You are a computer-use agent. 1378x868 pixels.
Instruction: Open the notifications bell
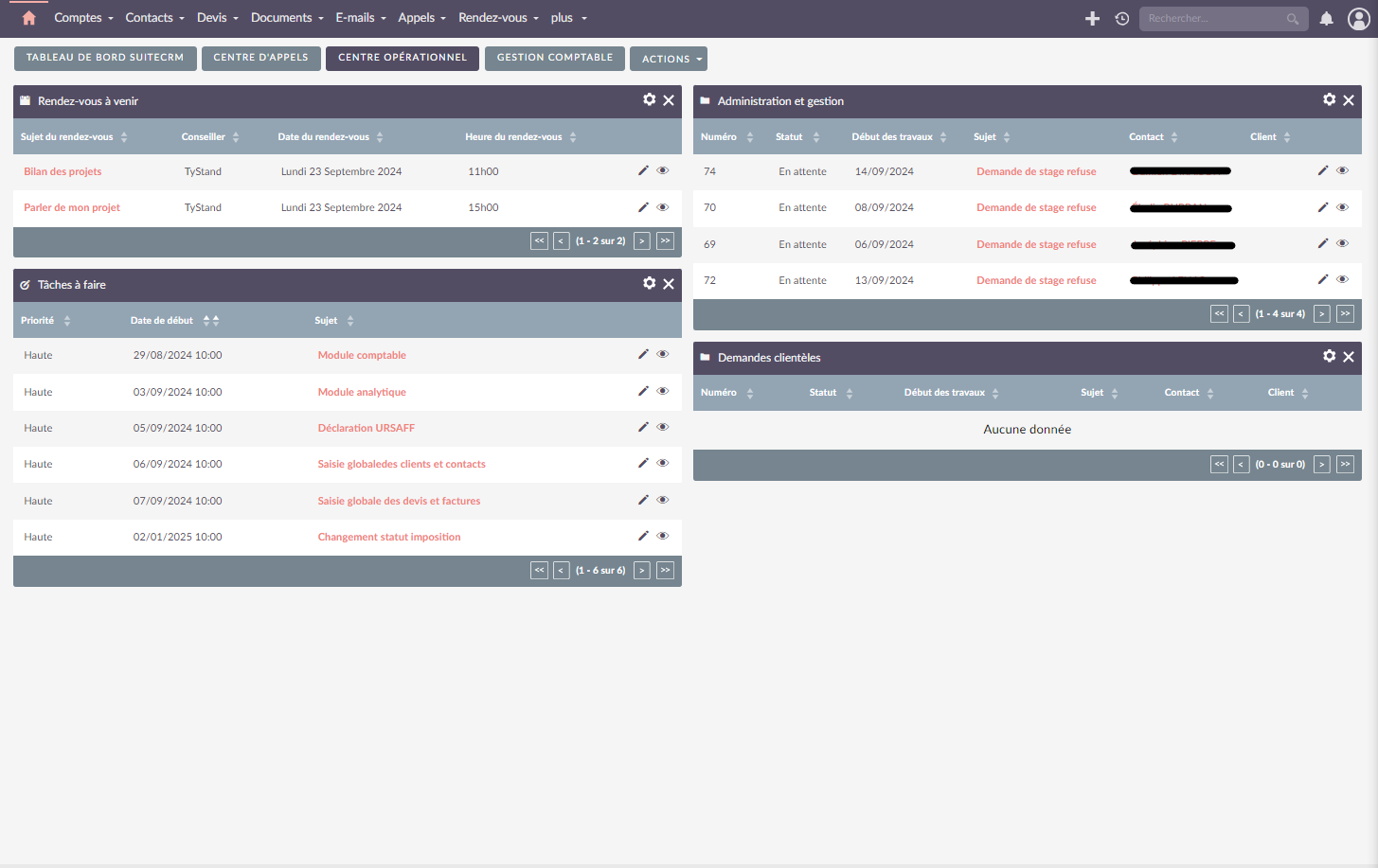[x=1327, y=19]
